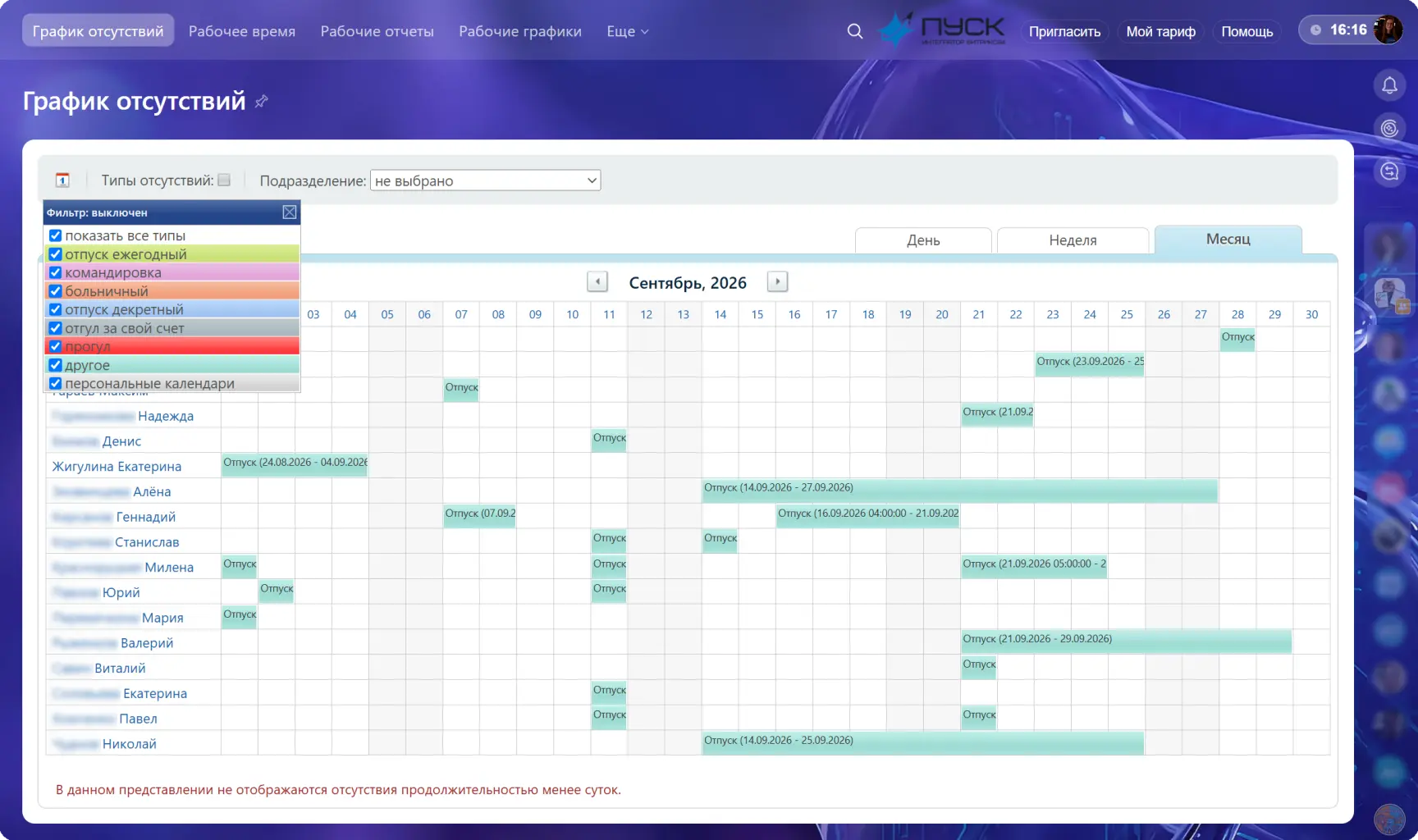This screenshot has height=840, width=1418.
Task: Toggle the 'другое' checkbox
Action: (x=56, y=365)
